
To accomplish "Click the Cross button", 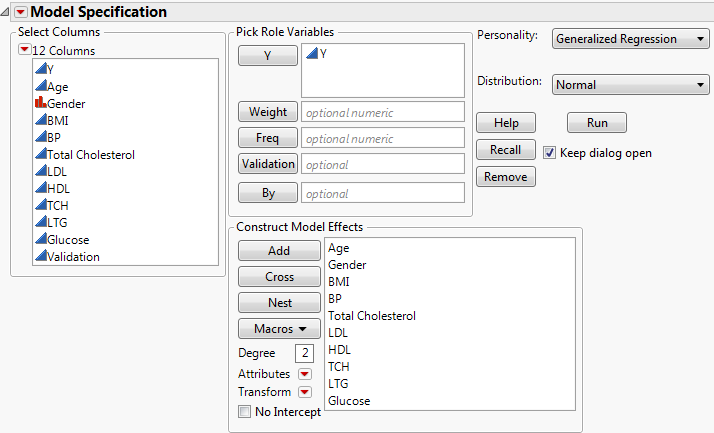I will pos(279,277).
